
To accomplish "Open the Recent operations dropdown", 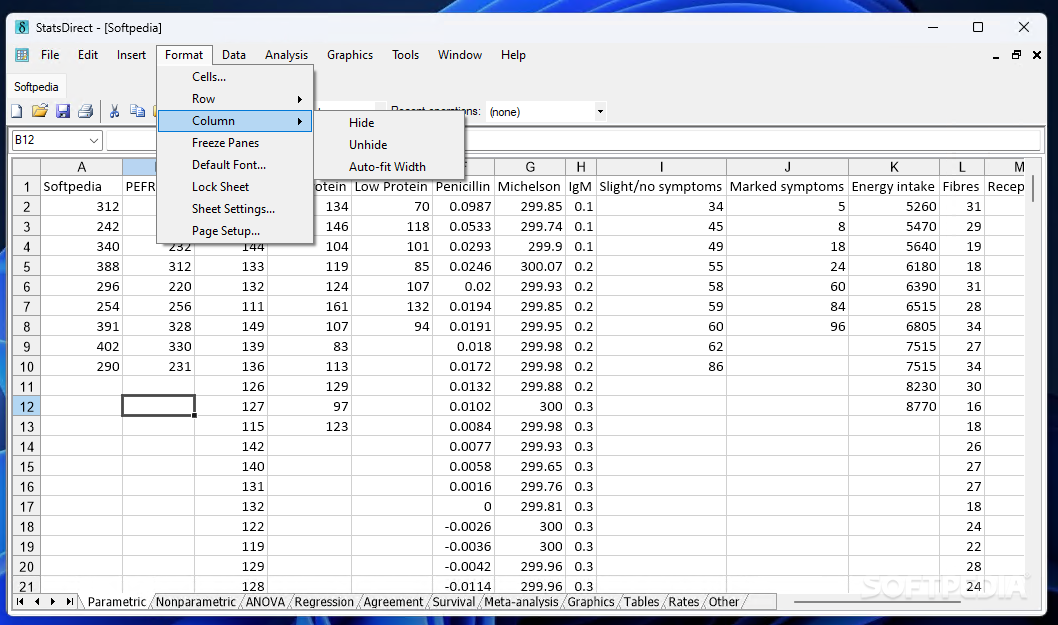I will pyautogui.click(x=600, y=112).
